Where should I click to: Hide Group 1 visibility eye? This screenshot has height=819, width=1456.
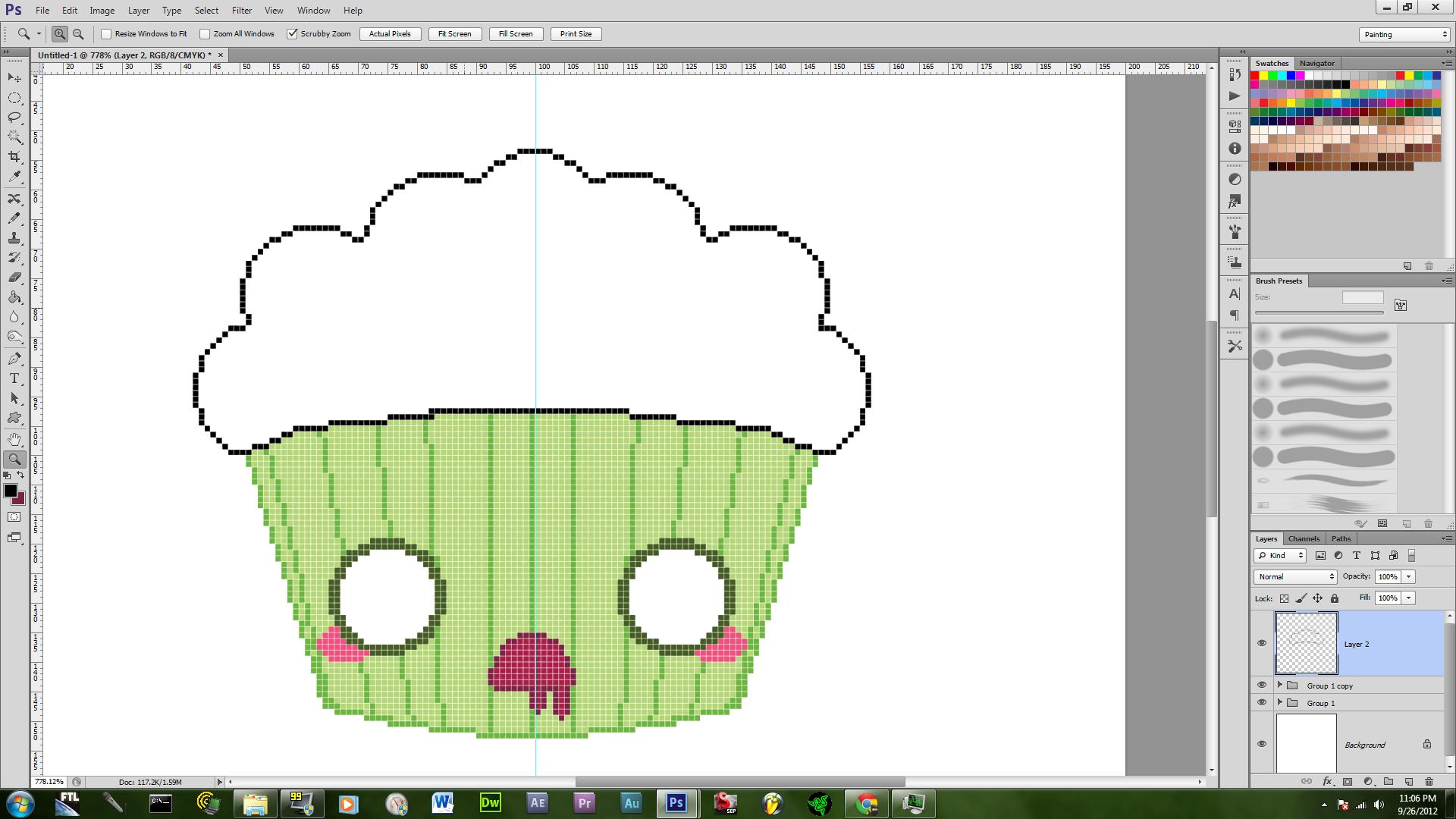click(1262, 702)
